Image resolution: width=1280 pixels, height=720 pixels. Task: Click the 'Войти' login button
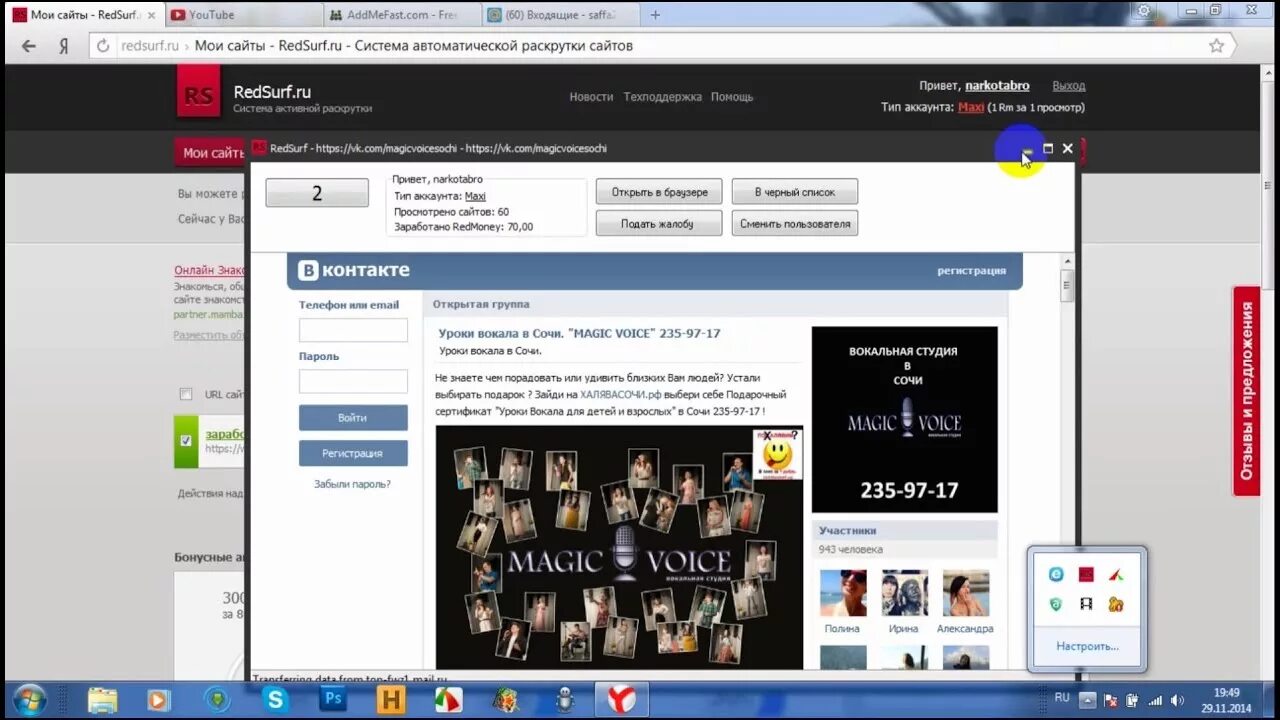[x=353, y=418]
